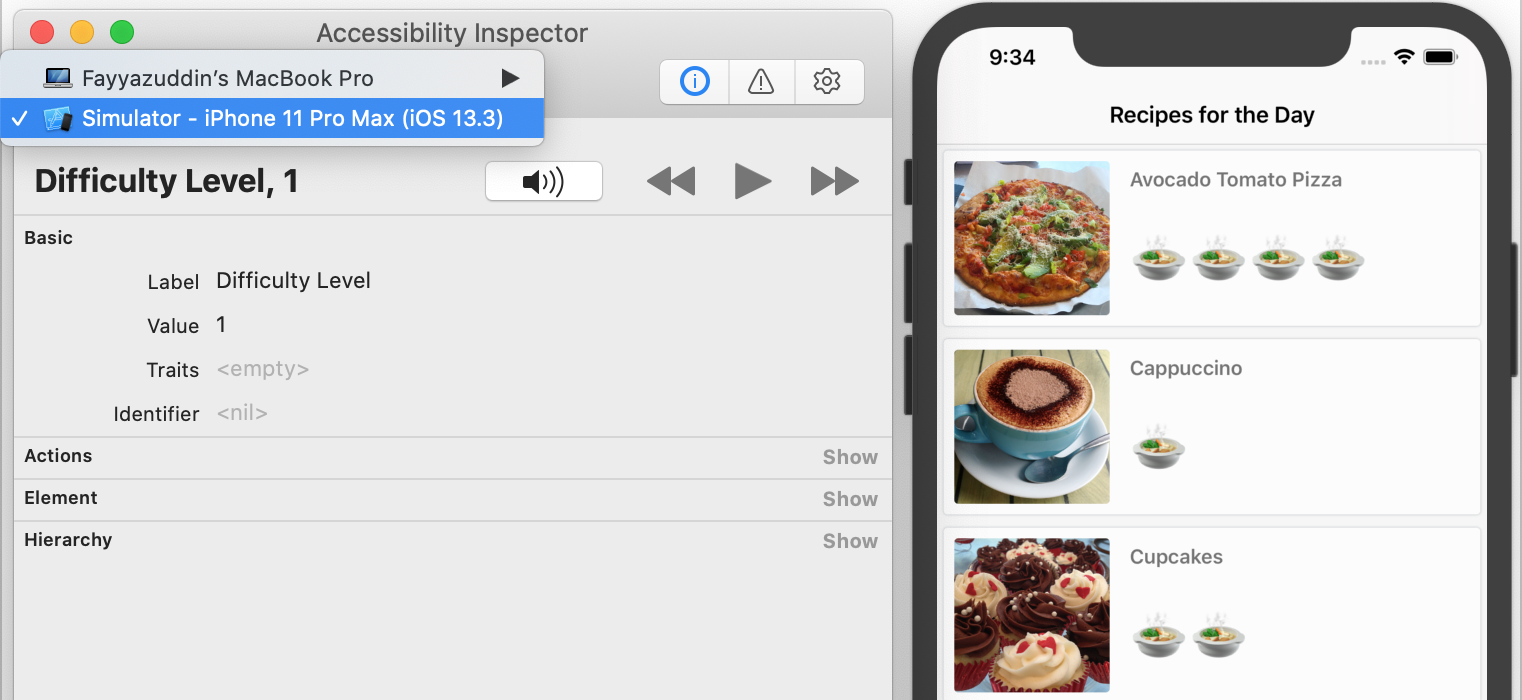Click the Wi-Fi icon in simulator status bar
1522x700 pixels.
[x=1404, y=57]
